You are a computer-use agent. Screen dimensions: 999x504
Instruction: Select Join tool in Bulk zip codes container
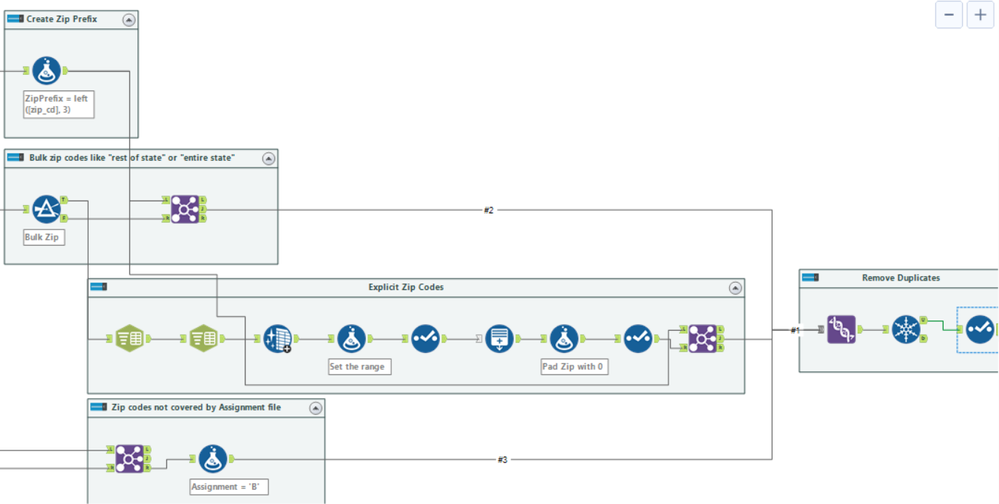pos(185,209)
